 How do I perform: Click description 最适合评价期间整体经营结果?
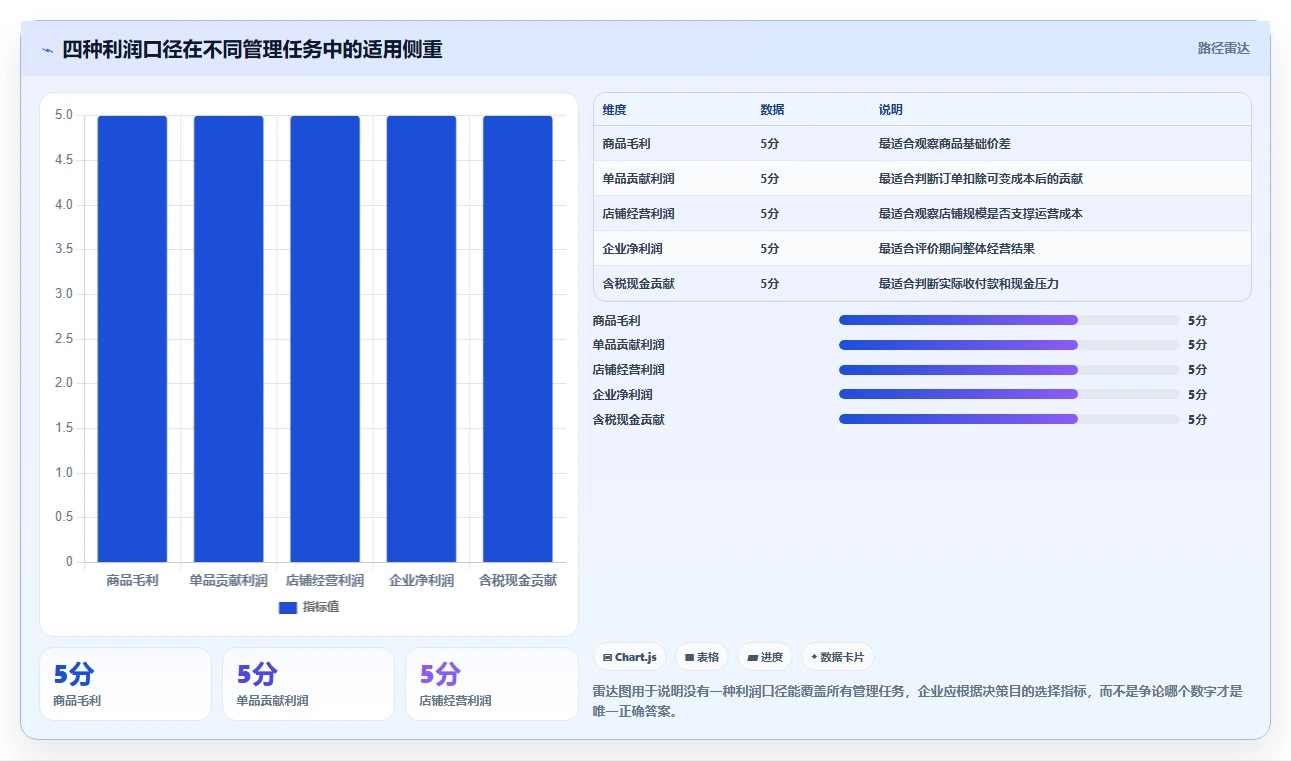957,249
